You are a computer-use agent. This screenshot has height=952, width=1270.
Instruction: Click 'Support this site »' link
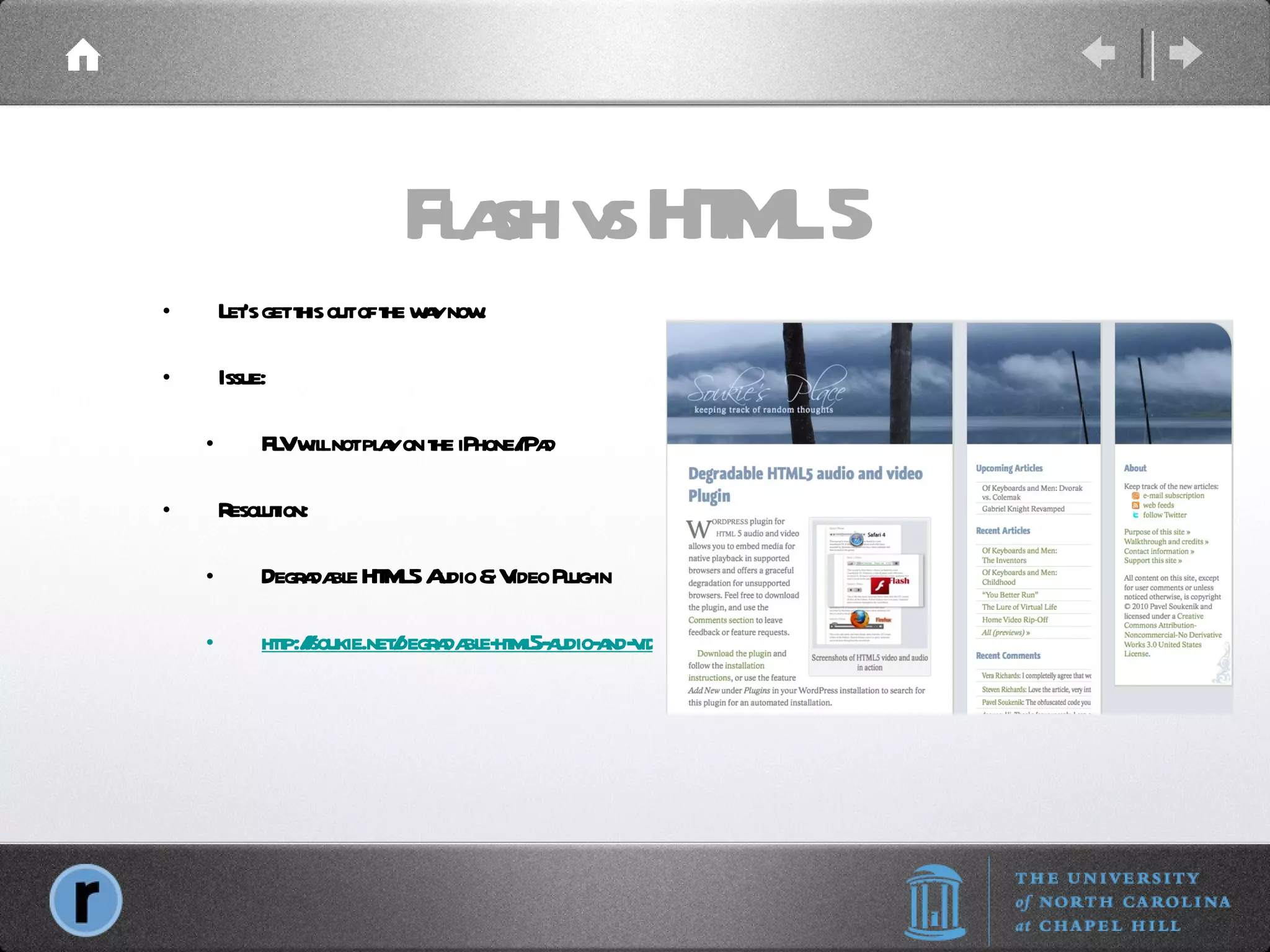[x=1153, y=560]
